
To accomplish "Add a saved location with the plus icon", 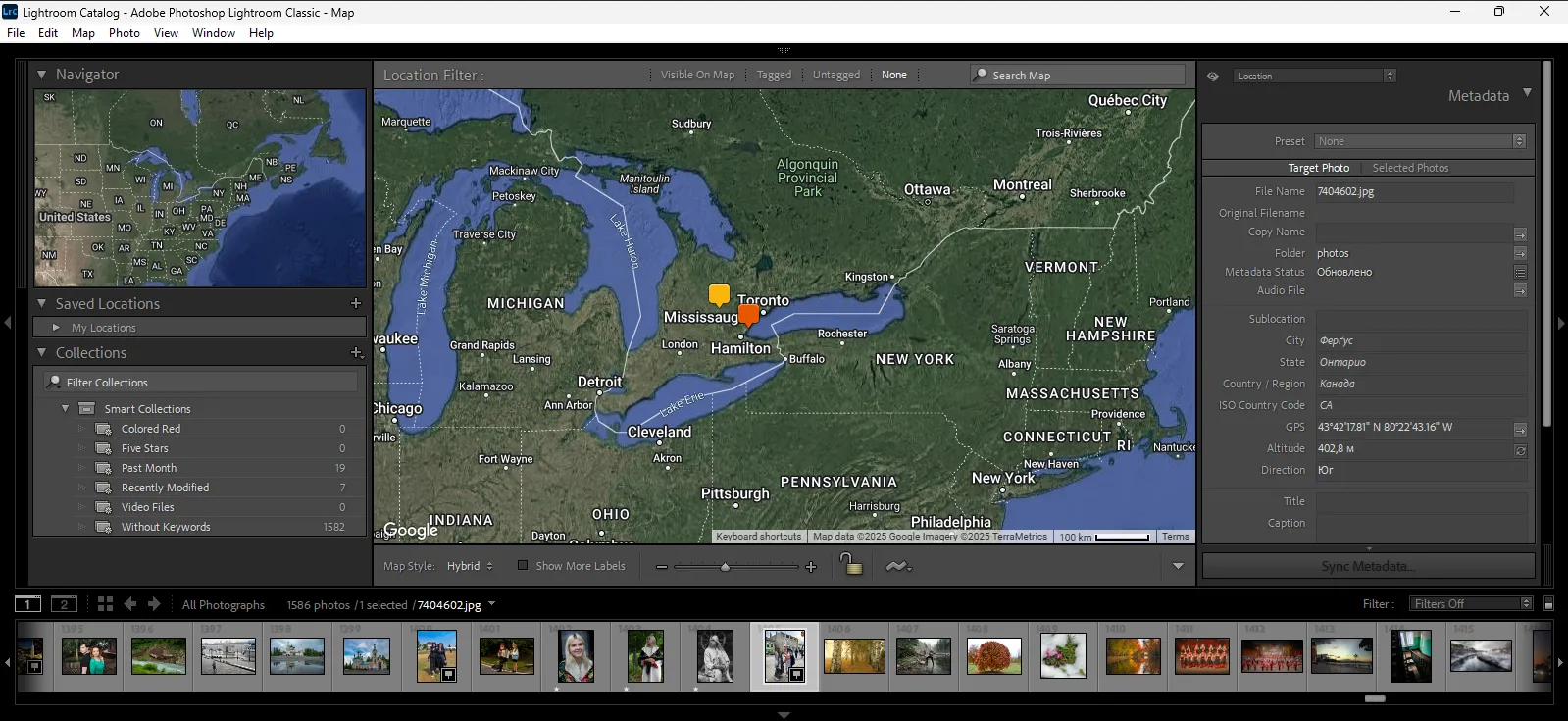I will point(356,304).
